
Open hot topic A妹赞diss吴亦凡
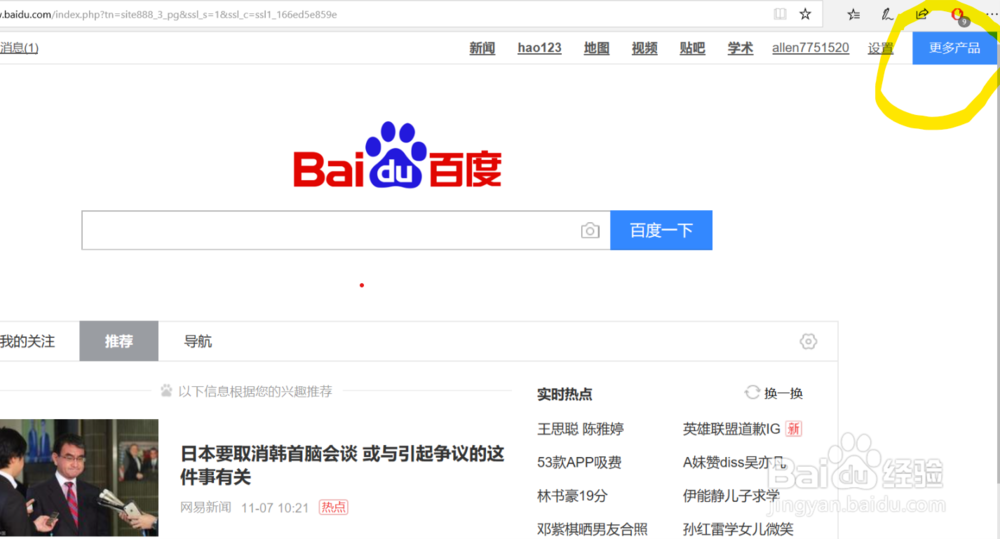coord(734,462)
